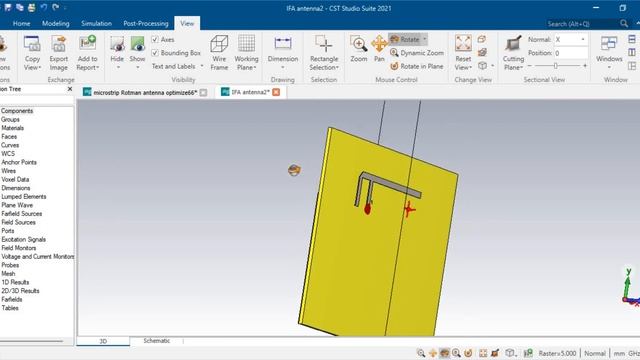Open the Normal axis dropdown
This screenshot has width=640, height=360.
pos(583,40)
